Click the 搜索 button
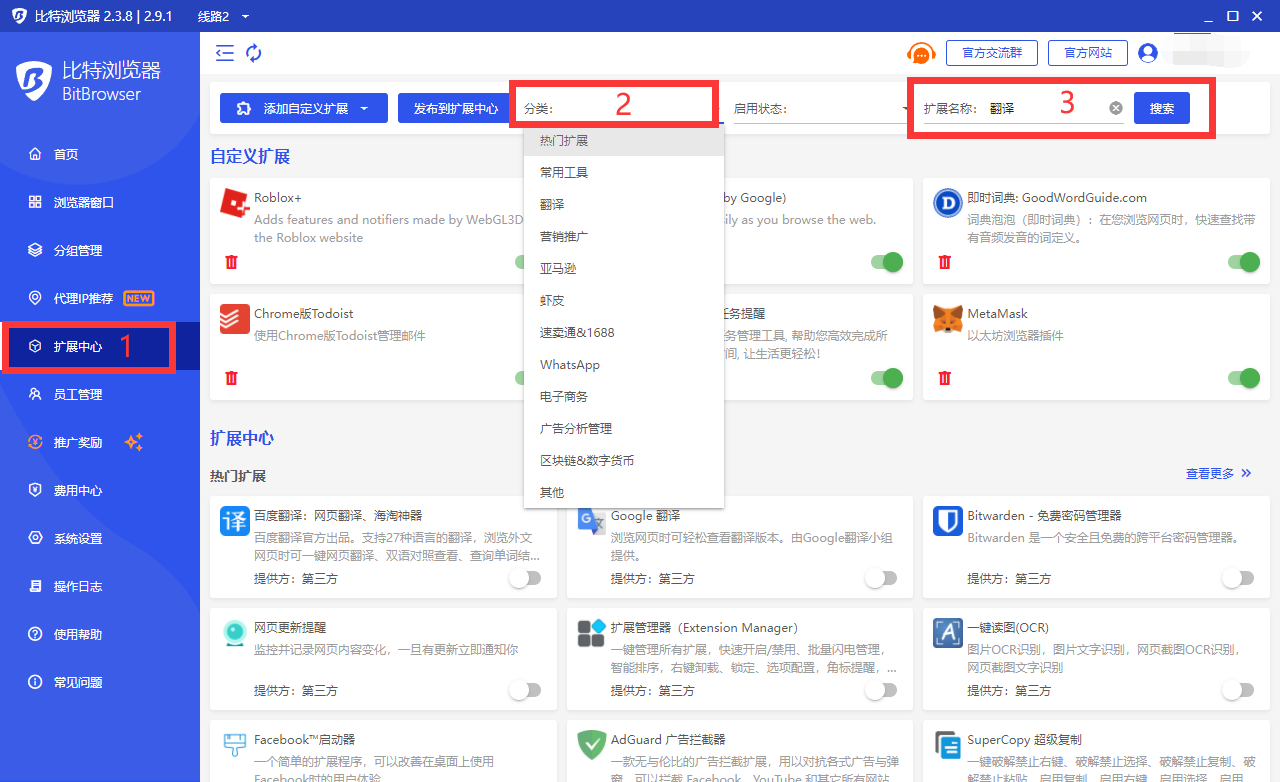 pyautogui.click(x=1161, y=108)
